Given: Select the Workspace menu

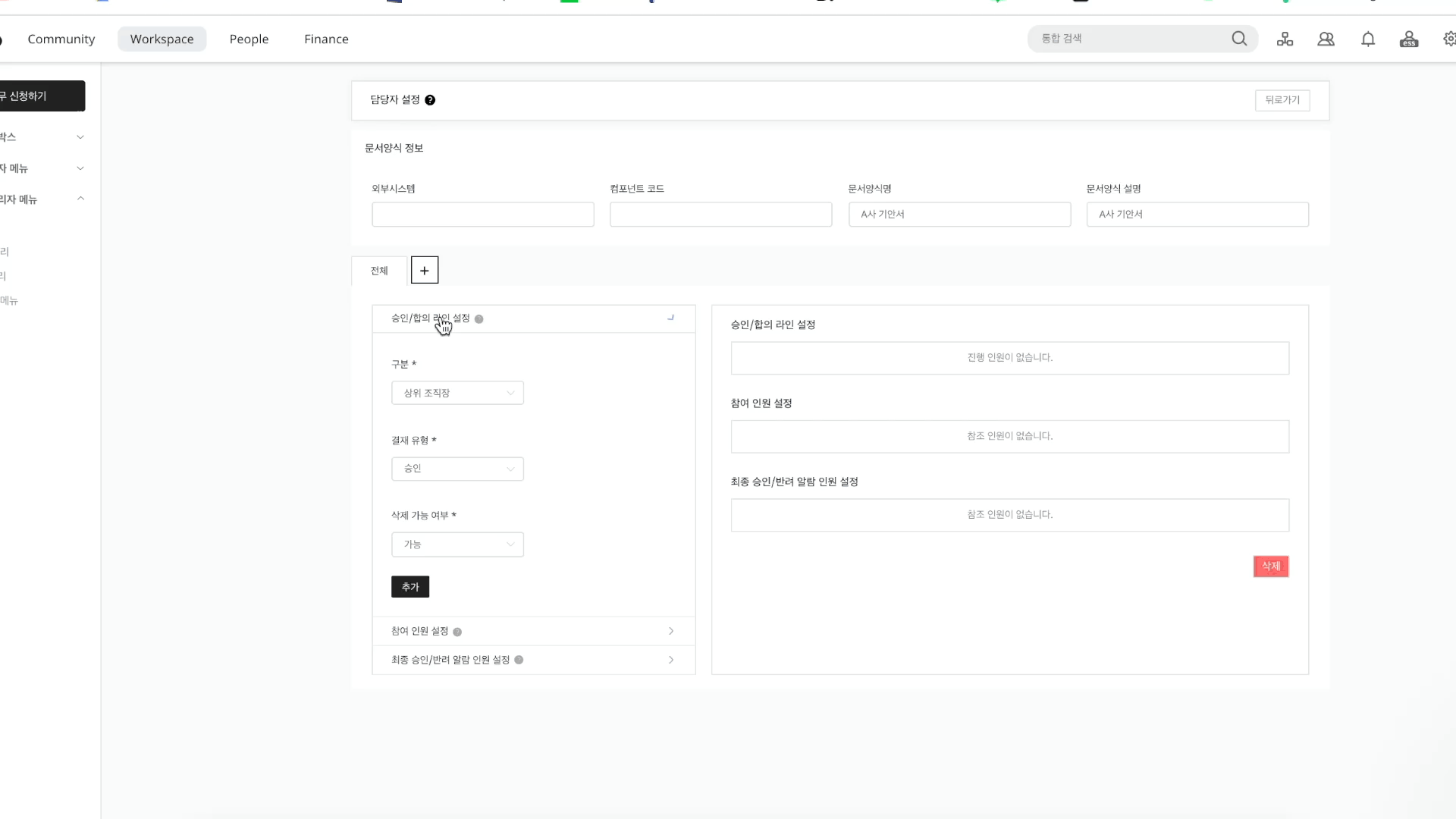Looking at the screenshot, I should click(162, 39).
